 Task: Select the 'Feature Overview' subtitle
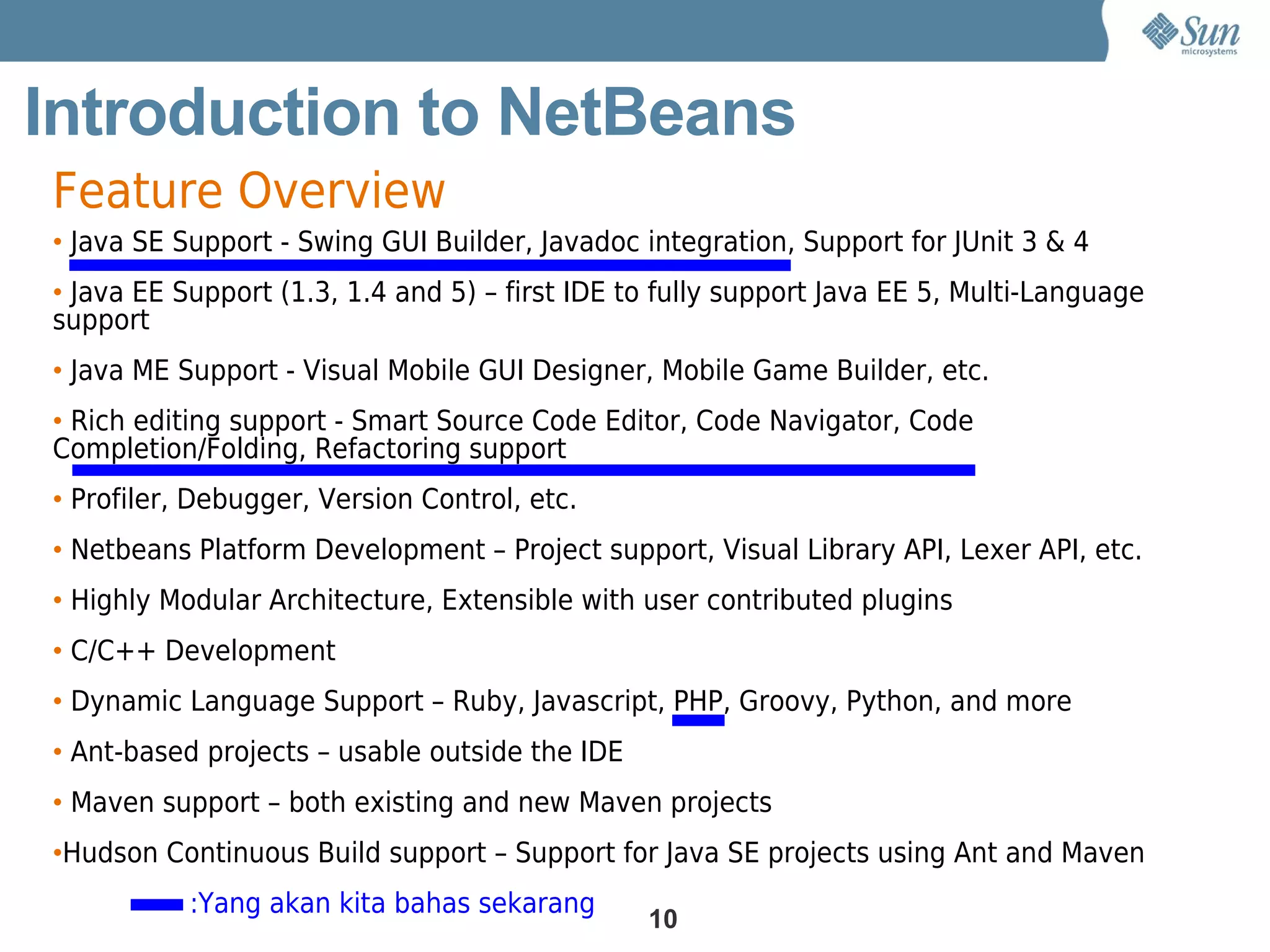[249, 190]
